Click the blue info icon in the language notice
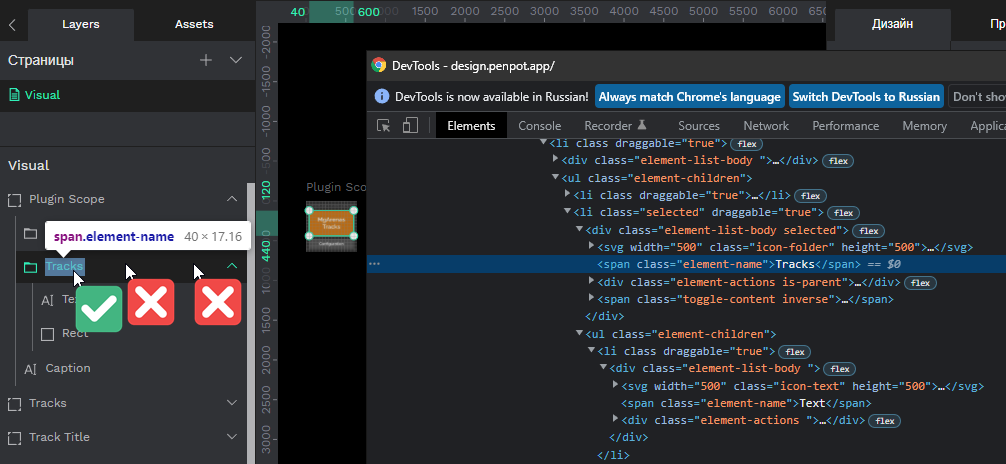Viewport: 1006px width, 464px height. 382,97
